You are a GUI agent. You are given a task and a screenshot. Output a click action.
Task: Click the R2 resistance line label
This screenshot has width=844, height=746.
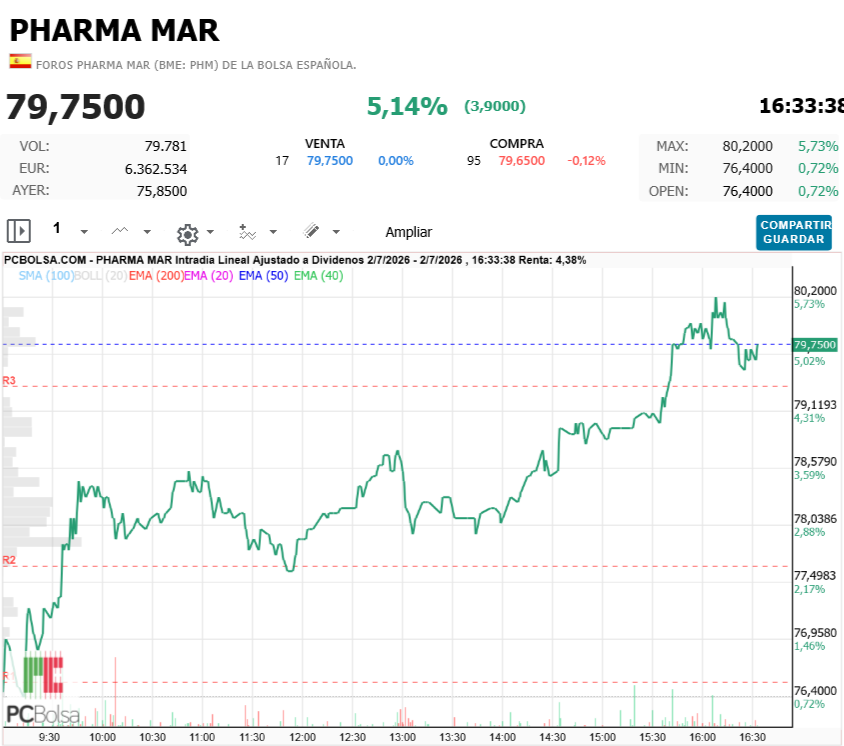pyautogui.click(x=9, y=560)
